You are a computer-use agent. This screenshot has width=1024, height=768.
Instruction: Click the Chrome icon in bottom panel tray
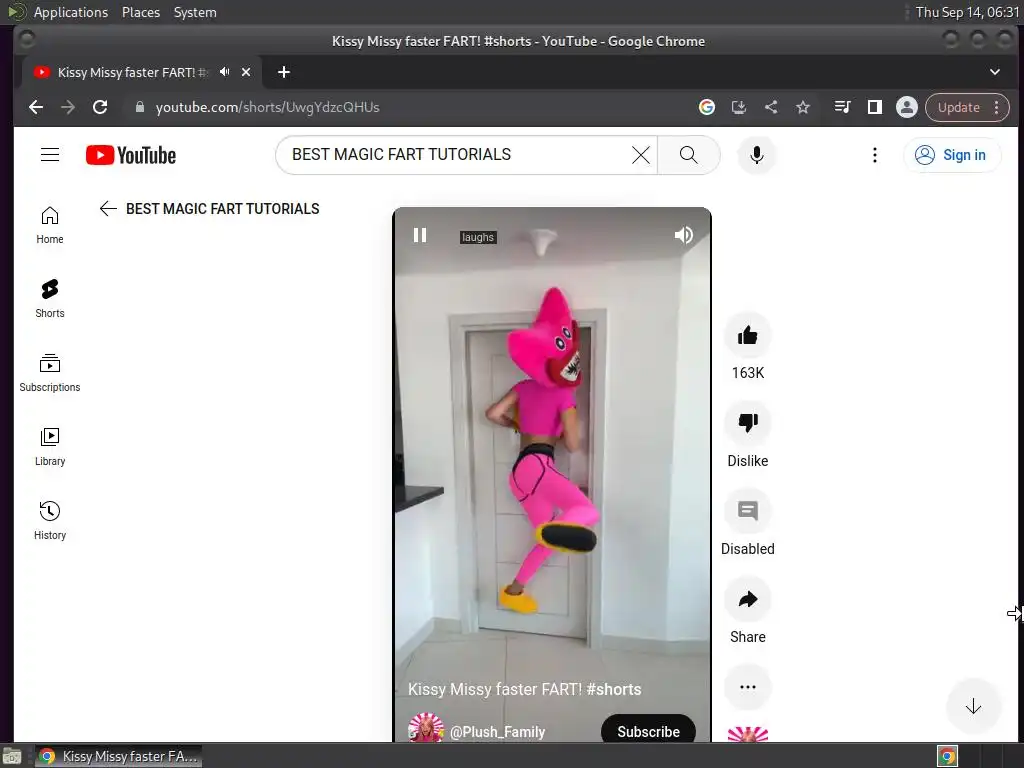[947, 756]
